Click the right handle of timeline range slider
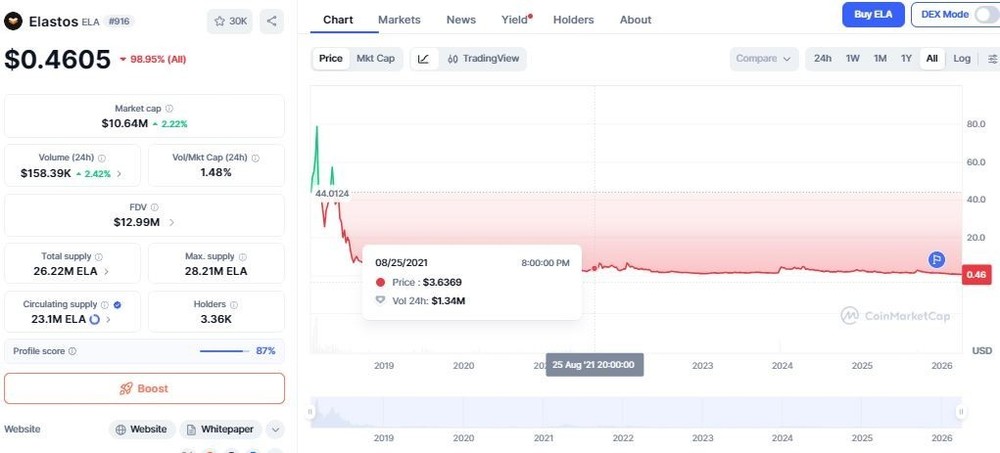The height and width of the screenshot is (453, 1000). click(961, 411)
